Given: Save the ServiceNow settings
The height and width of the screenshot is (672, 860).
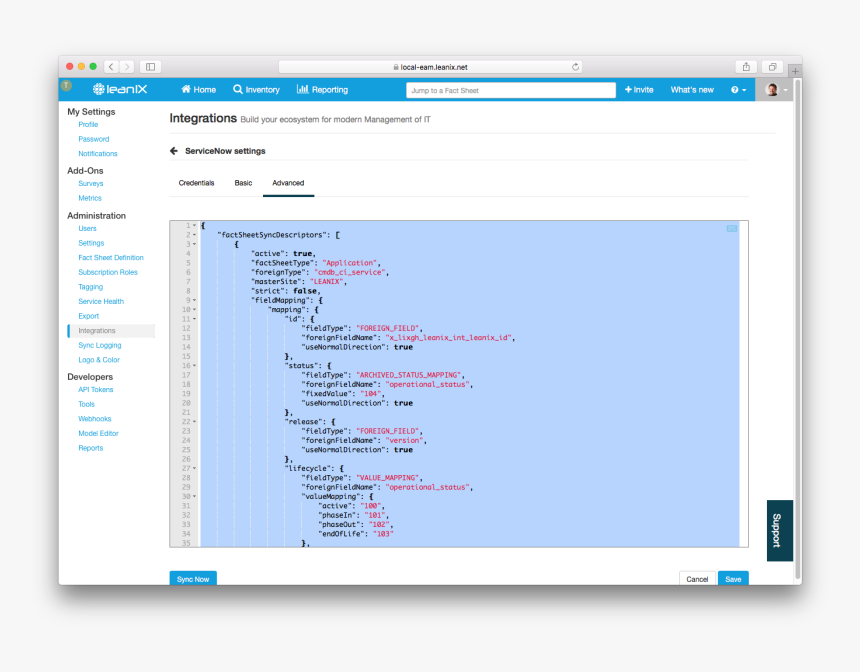Looking at the screenshot, I should coord(733,579).
